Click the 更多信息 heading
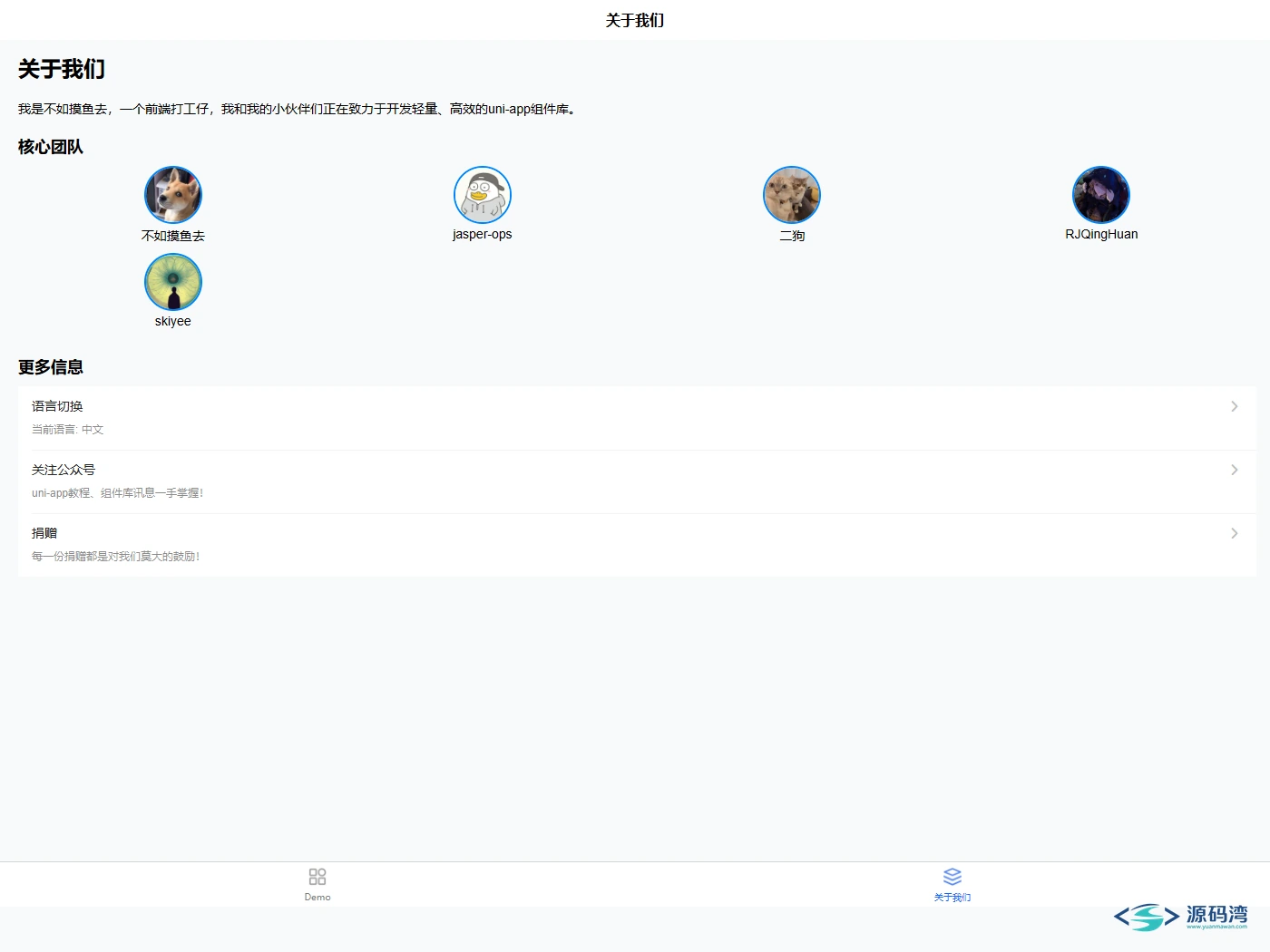The height and width of the screenshot is (952, 1270). click(x=51, y=367)
